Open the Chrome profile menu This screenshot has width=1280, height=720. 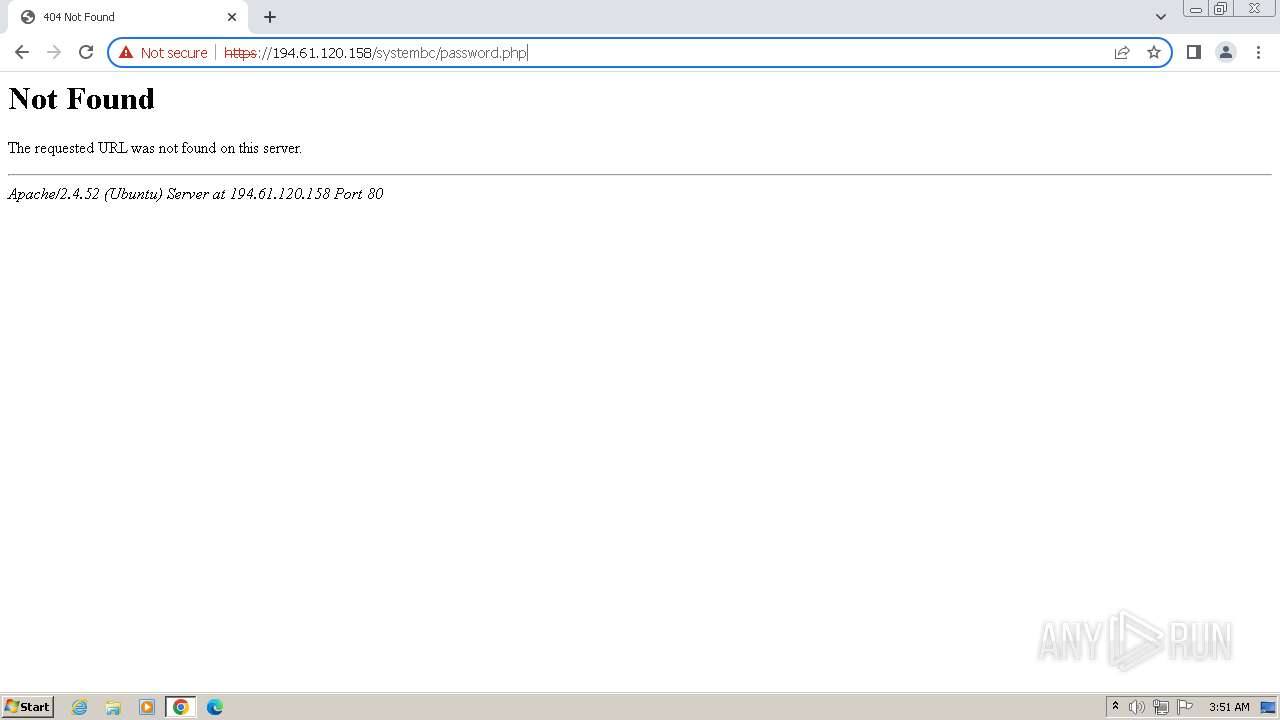click(1225, 52)
